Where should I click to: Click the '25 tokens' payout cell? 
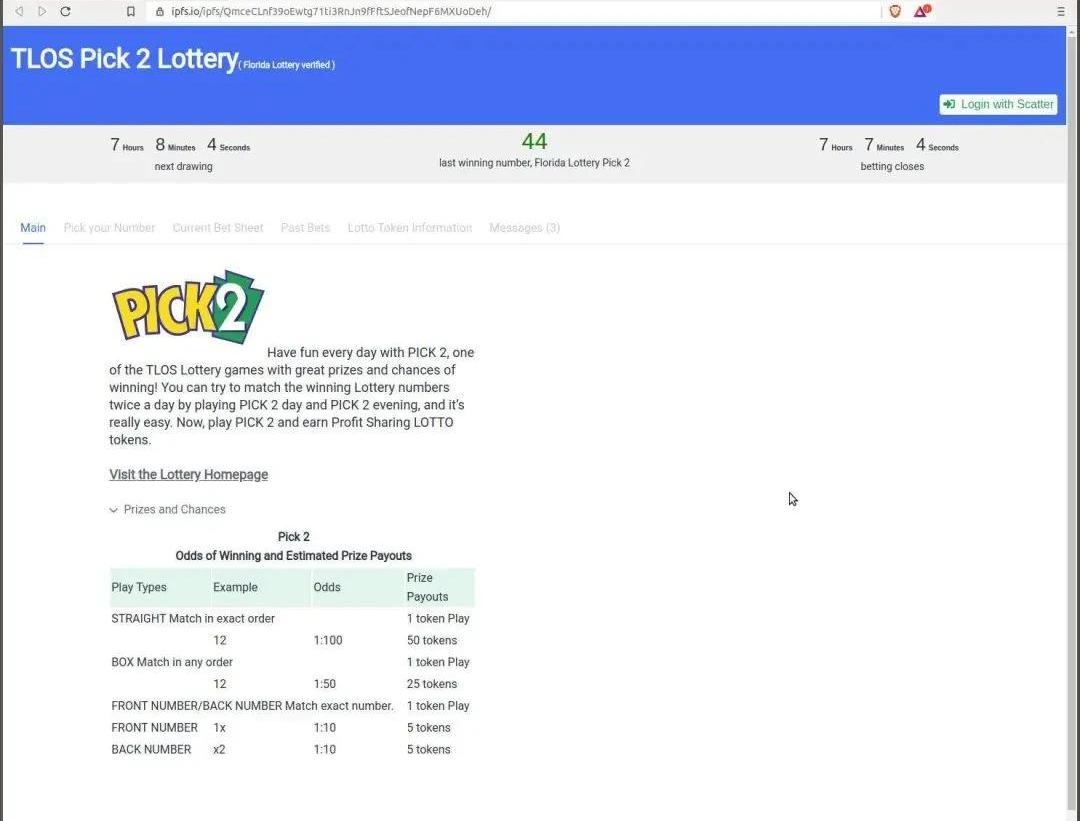click(432, 684)
